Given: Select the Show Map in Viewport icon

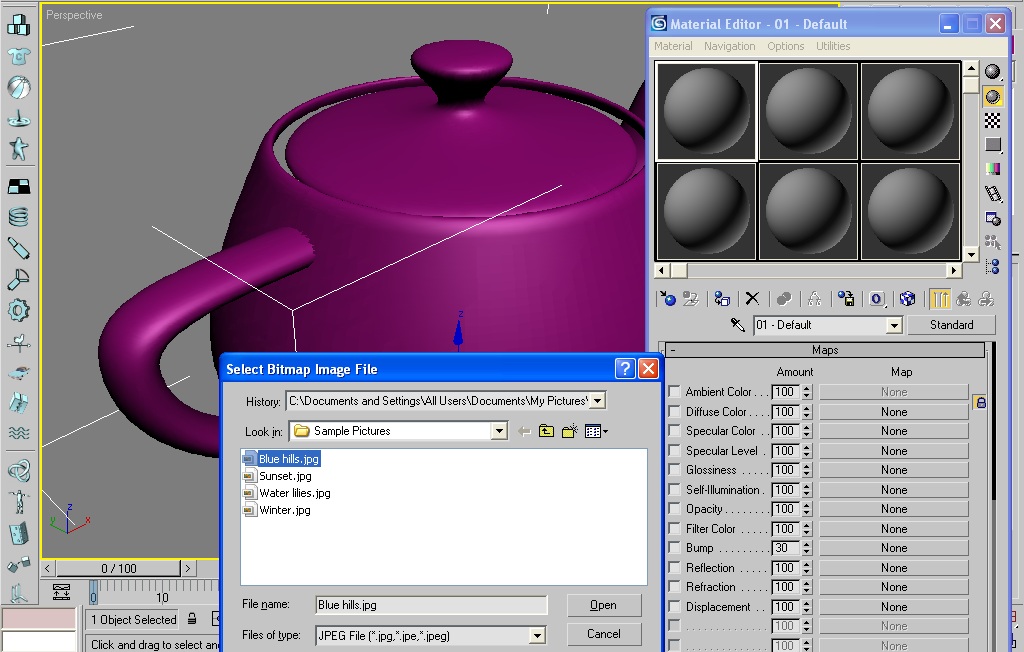Looking at the screenshot, I should click(908, 298).
